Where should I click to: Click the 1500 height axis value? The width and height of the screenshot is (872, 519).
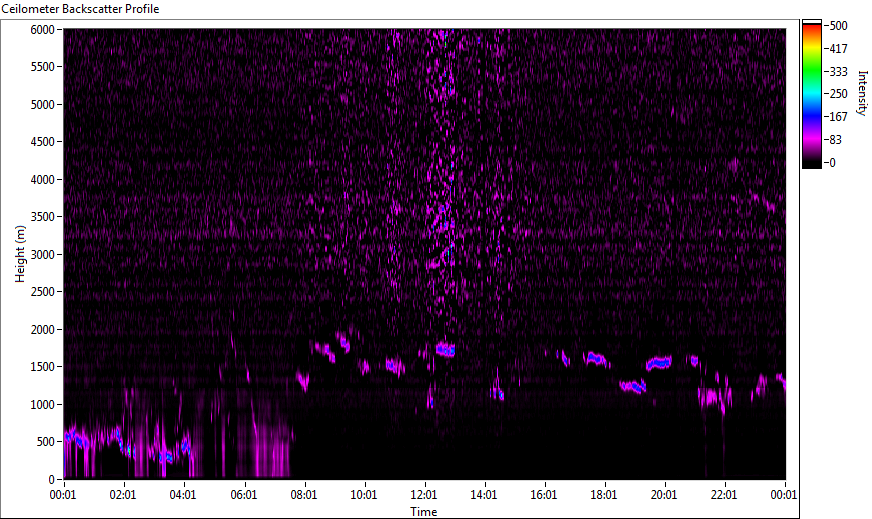pyautogui.click(x=43, y=367)
